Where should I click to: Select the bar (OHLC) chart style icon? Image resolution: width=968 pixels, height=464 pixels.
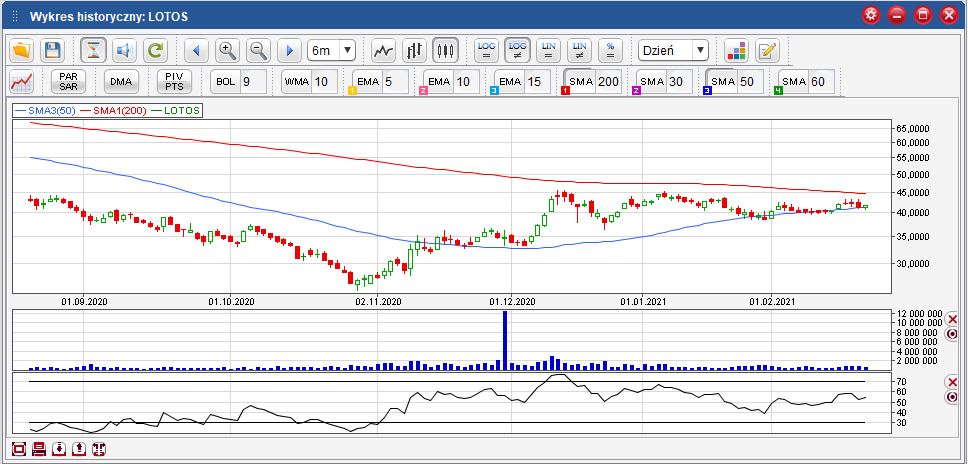[414, 50]
